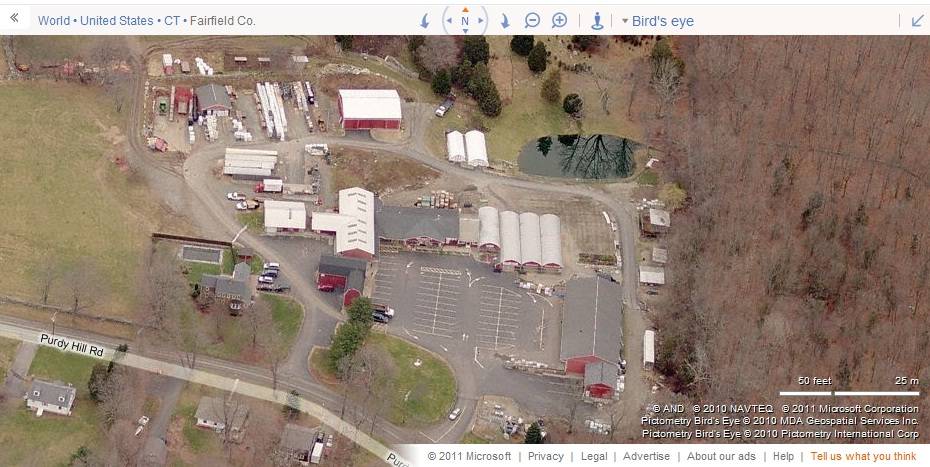Click the N compass center to reset north
Screen dimensions: 930x467
pos(465,21)
